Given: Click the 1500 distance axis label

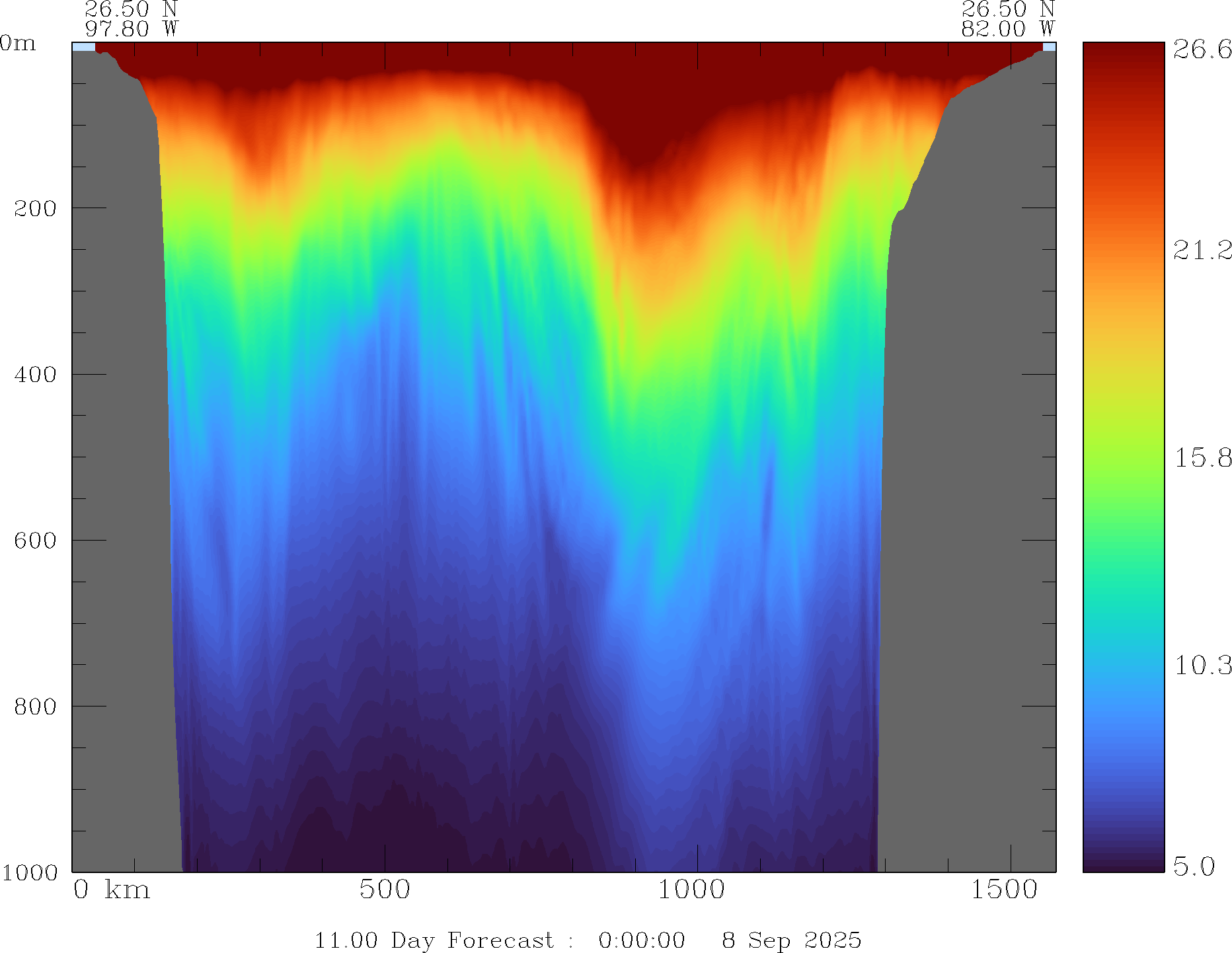Looking at the screenshot, I should [x=1004, y=890].
